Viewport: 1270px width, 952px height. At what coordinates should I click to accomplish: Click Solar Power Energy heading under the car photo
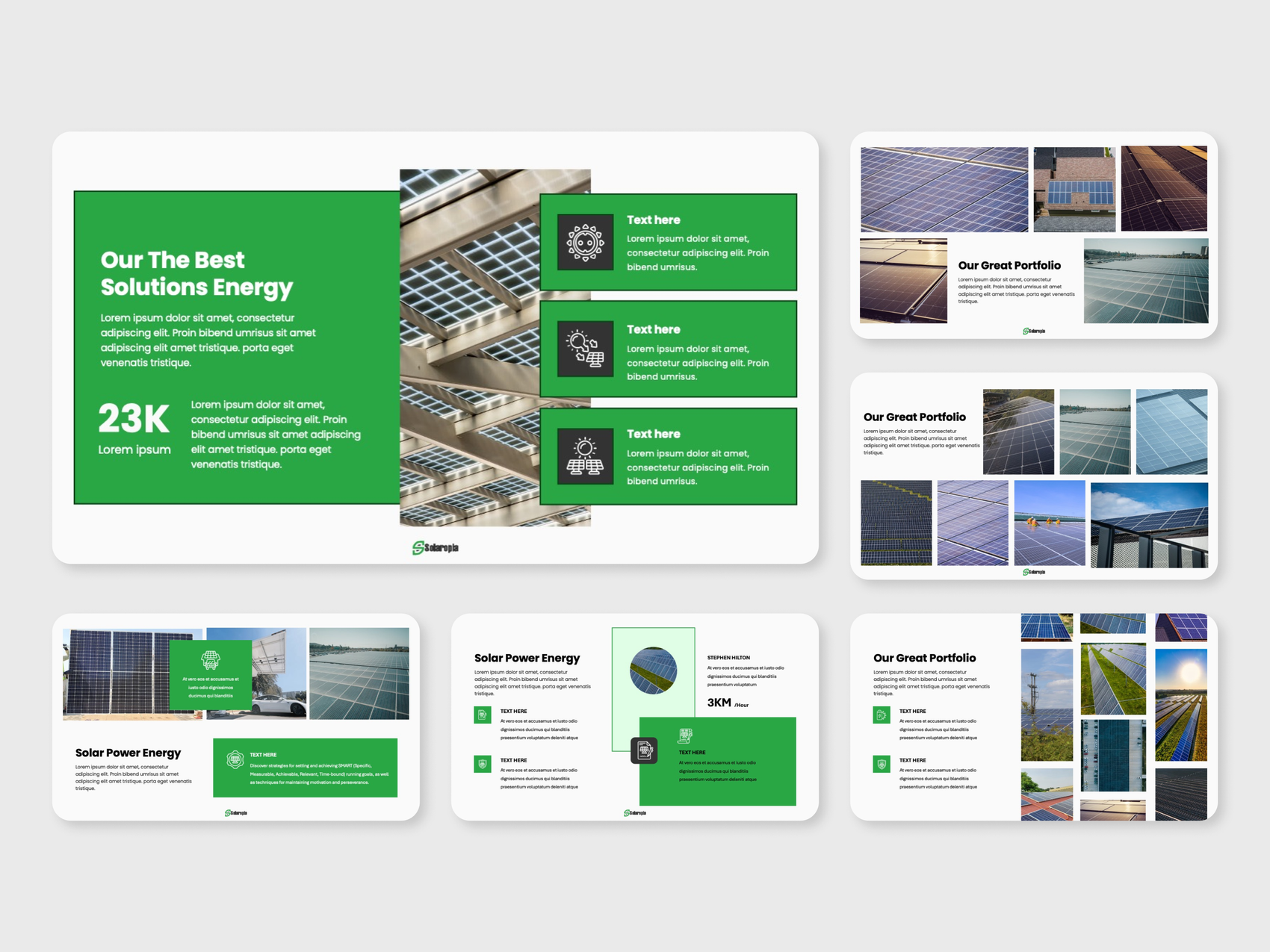[128, 753]
